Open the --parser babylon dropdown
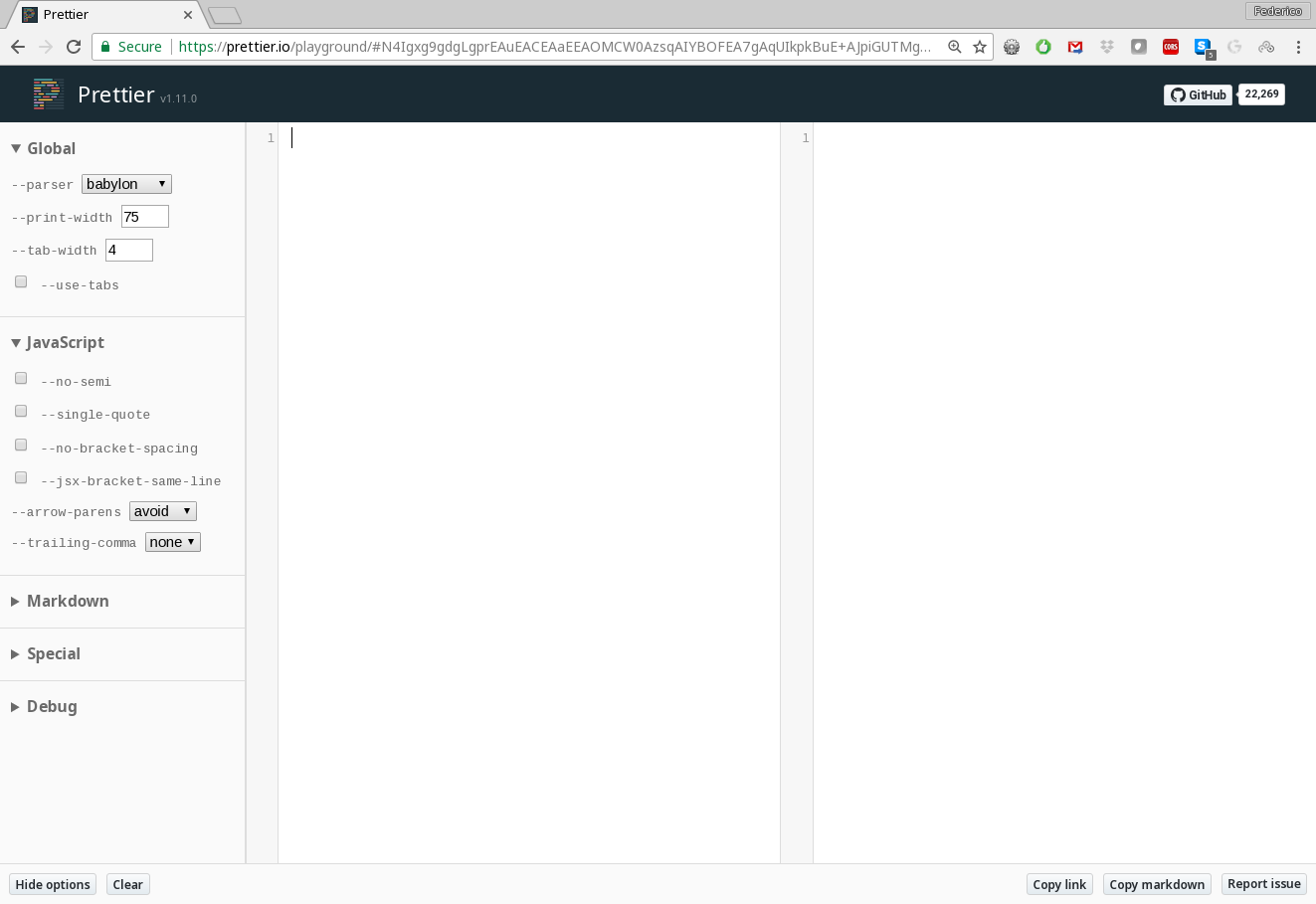This screenshot has width=1316, height=904. (126, 184)
